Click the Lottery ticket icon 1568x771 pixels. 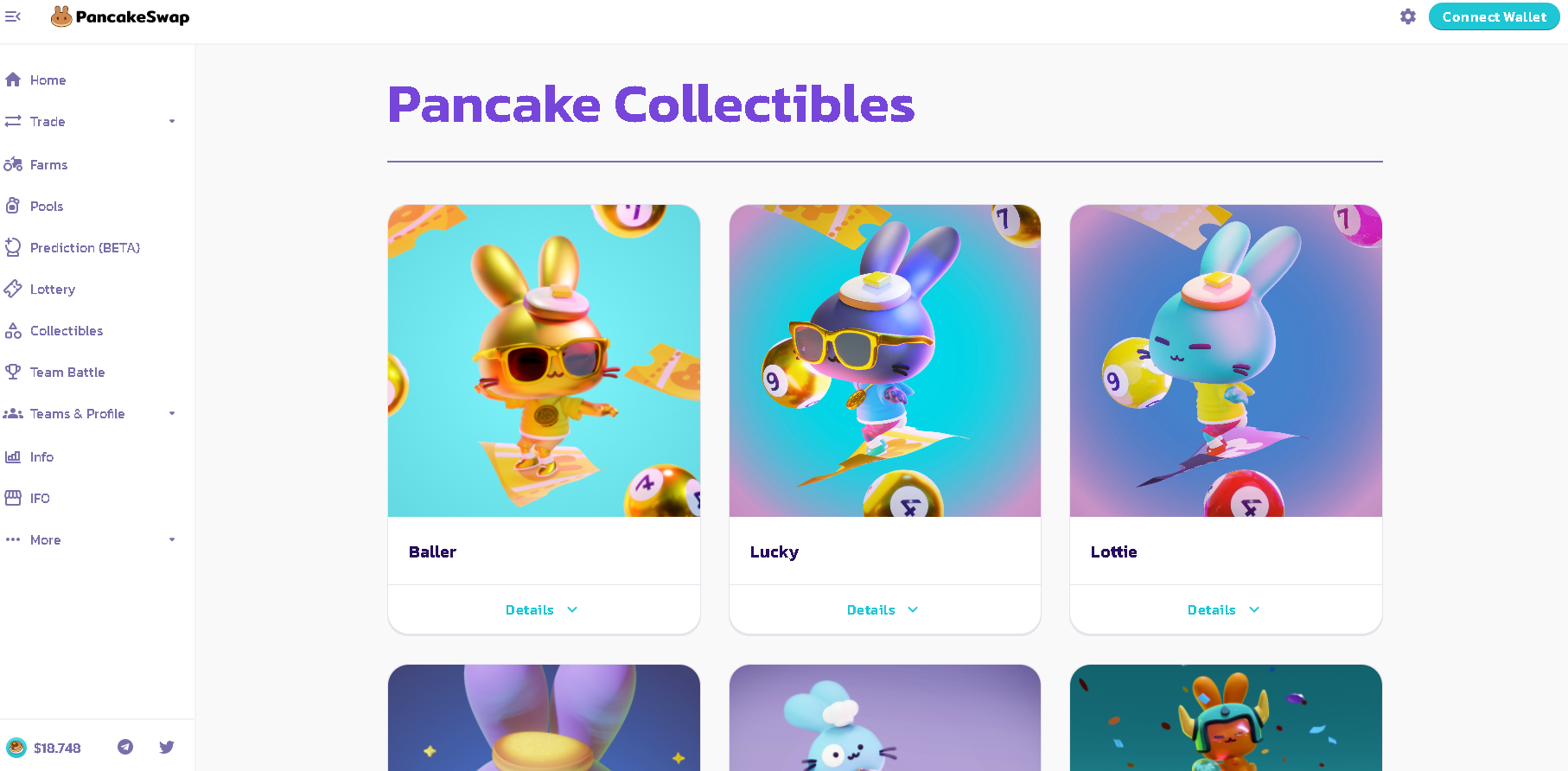[13, 289]
